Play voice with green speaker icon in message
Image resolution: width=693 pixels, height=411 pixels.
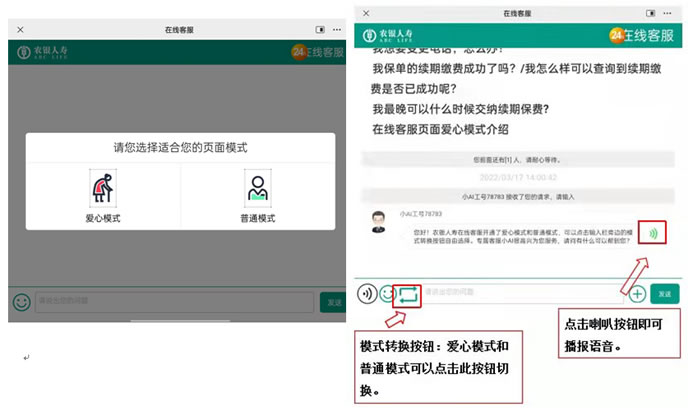(654, 233)
